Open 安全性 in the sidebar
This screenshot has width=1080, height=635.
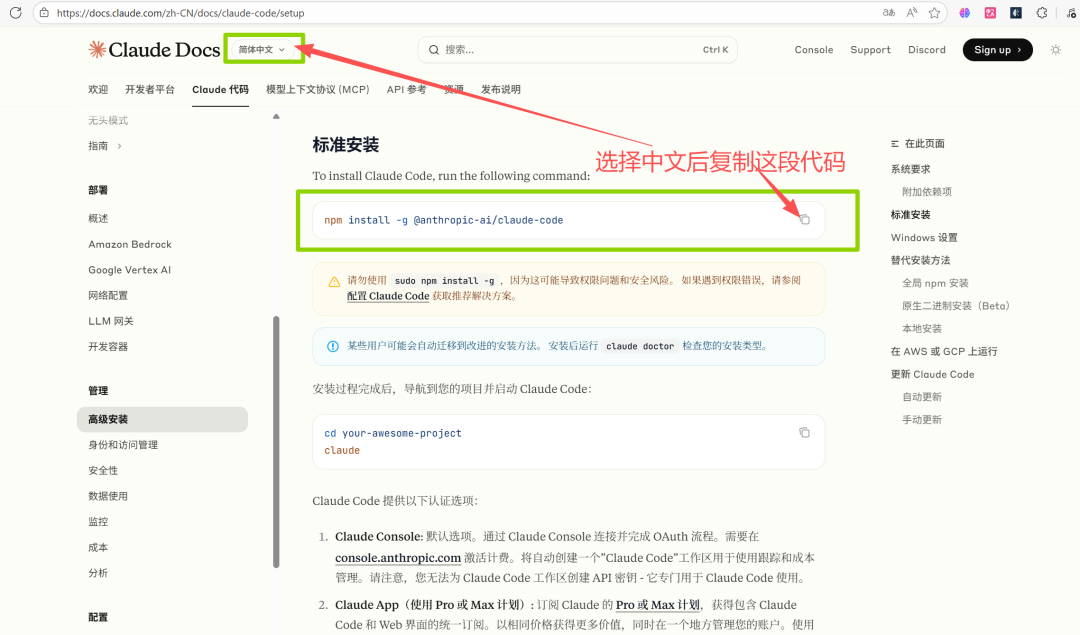point(103,470)
